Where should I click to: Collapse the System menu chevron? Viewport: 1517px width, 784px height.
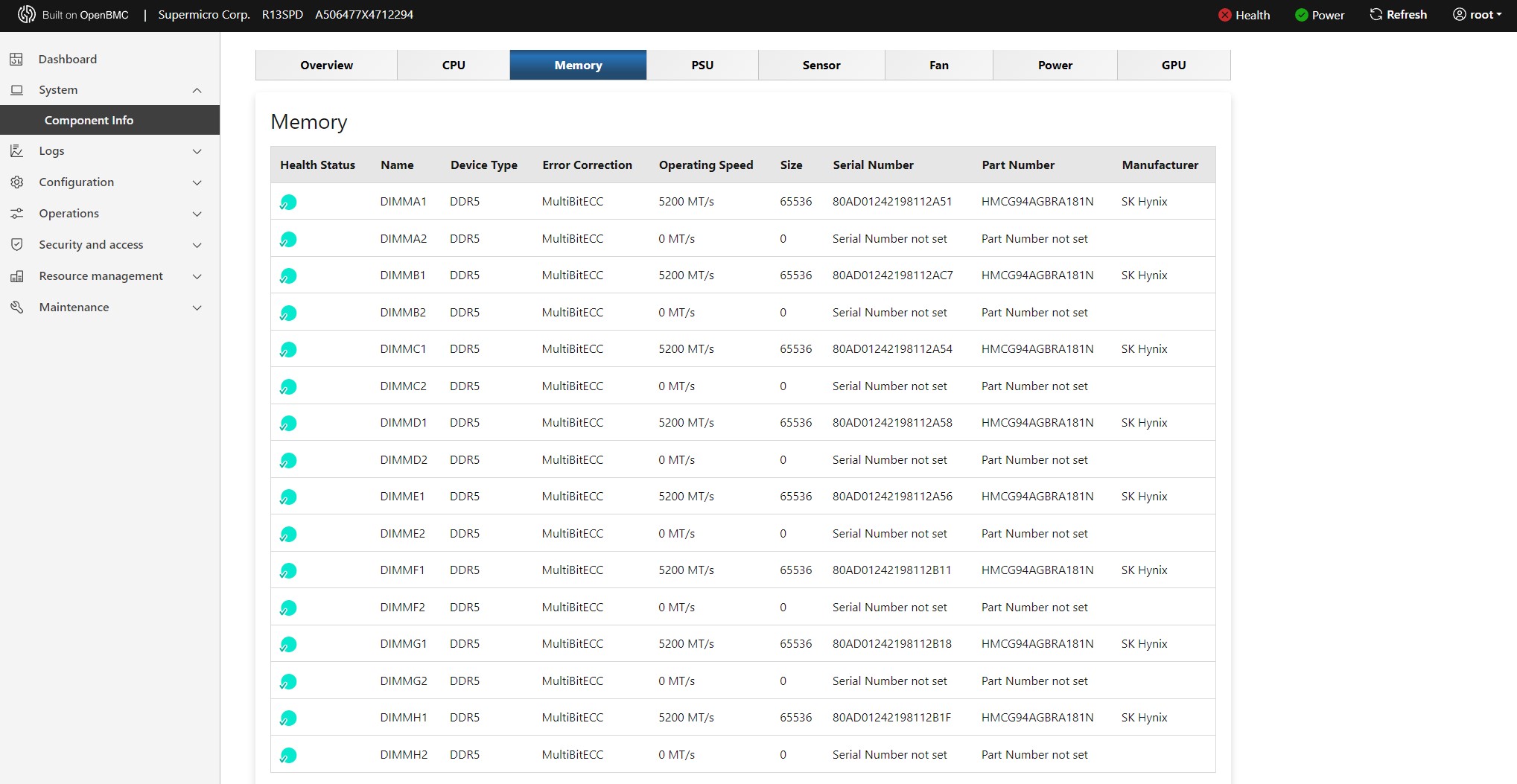pos(197,91)
